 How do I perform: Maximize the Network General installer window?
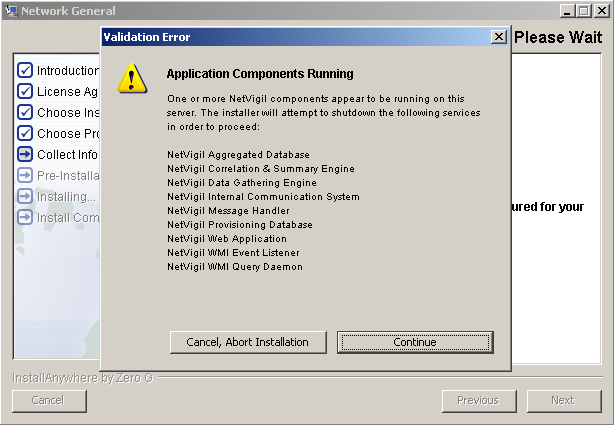pos(583,10)
